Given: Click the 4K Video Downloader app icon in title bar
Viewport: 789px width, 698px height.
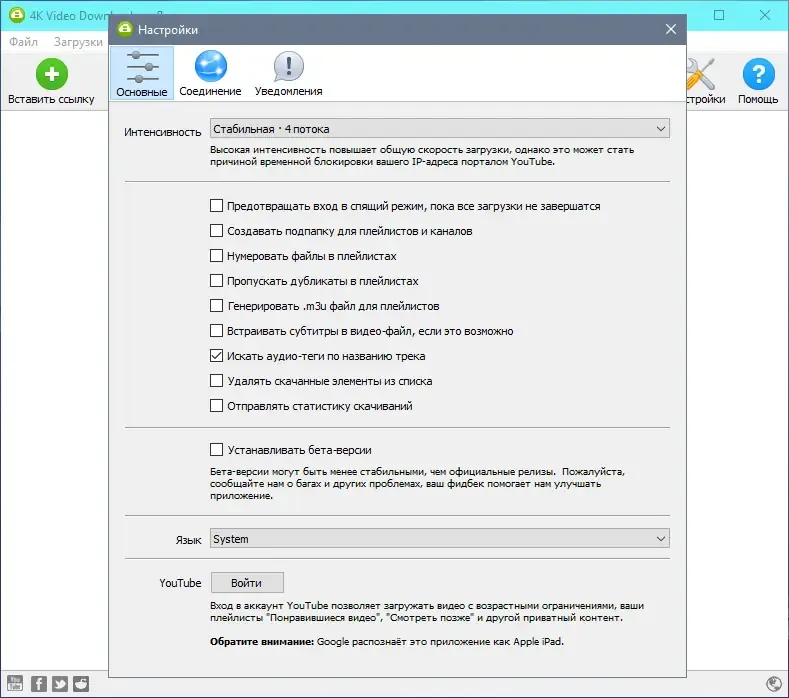Looking at the screenshot, I should coord(17,15).
